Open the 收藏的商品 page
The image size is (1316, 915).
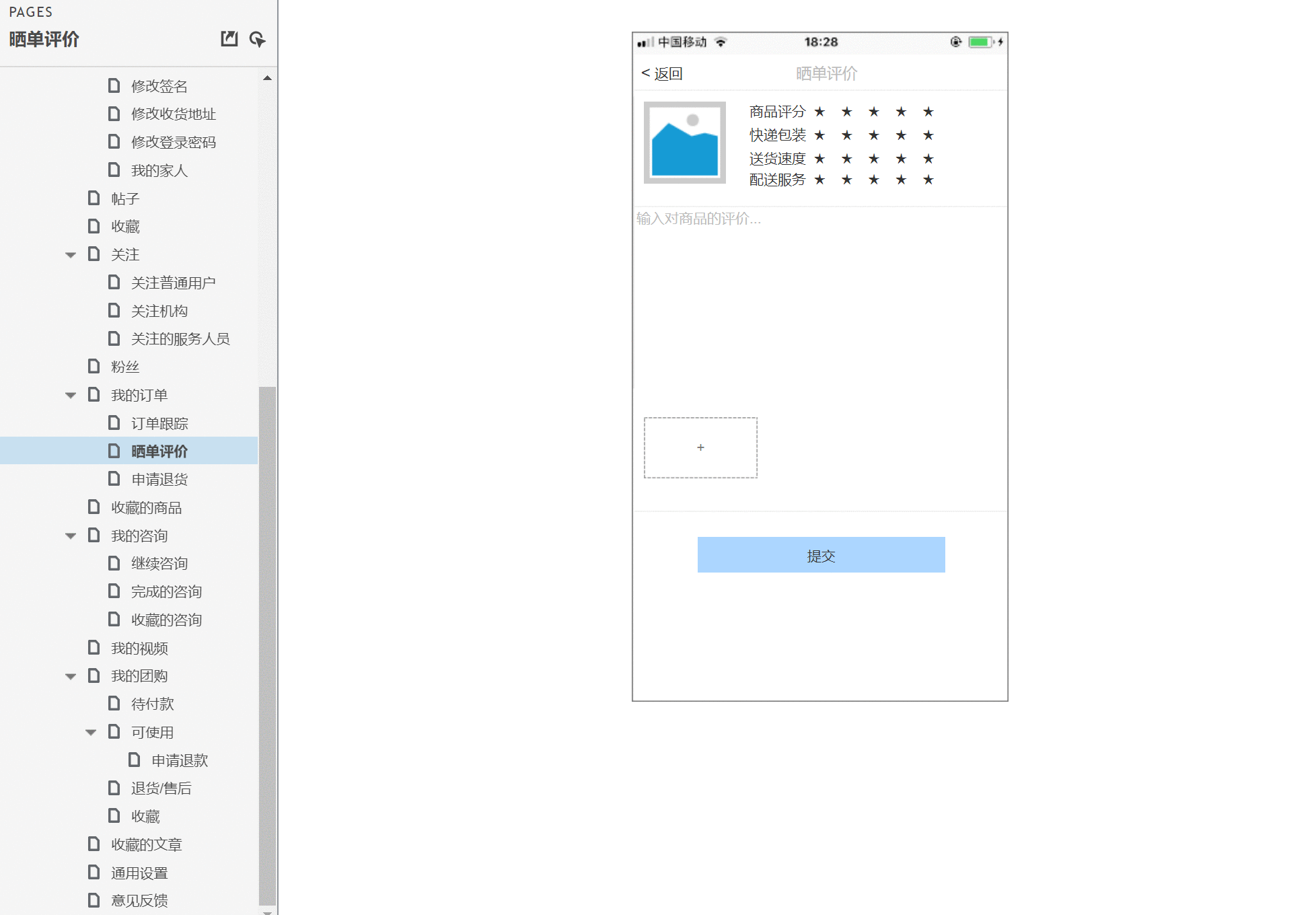[x=147, y=507]
